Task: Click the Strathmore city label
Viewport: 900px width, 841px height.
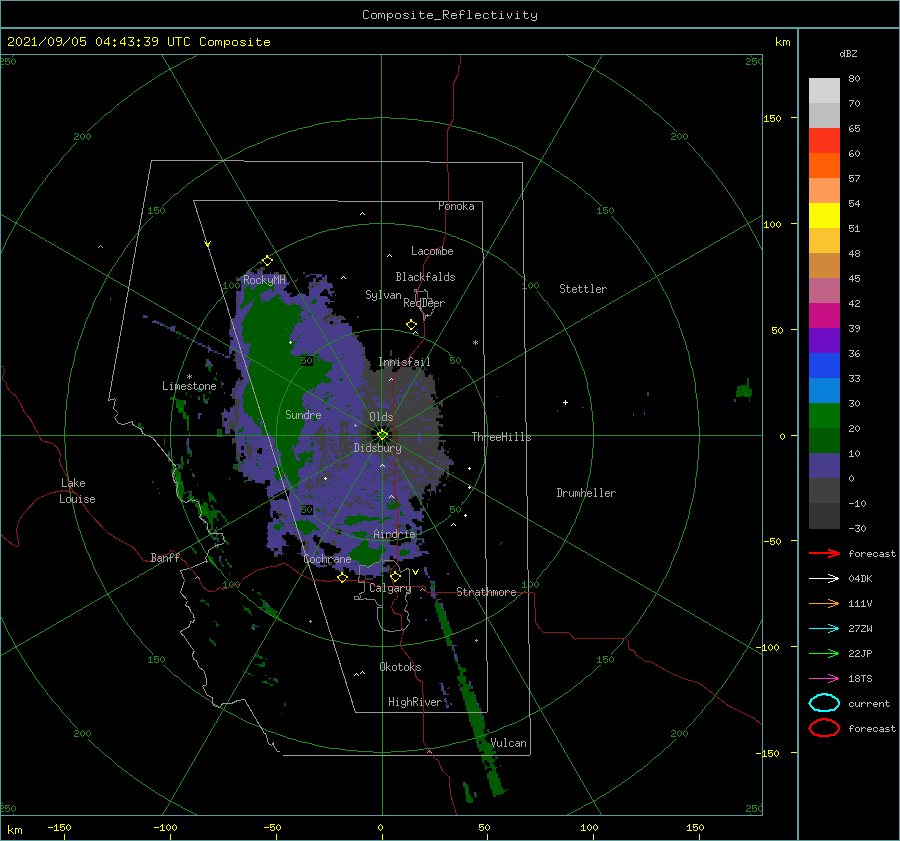Action: click(x=486, y=592)
